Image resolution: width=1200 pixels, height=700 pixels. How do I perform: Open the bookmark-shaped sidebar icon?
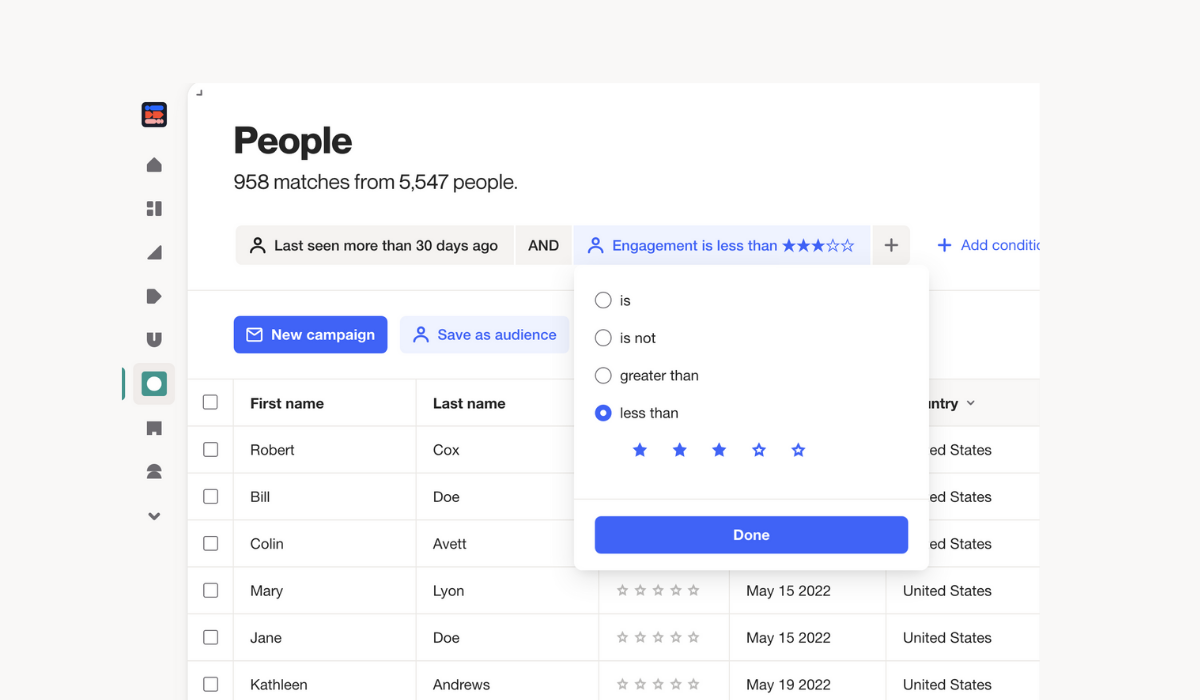pyautogui.click(x=154, y=428)
